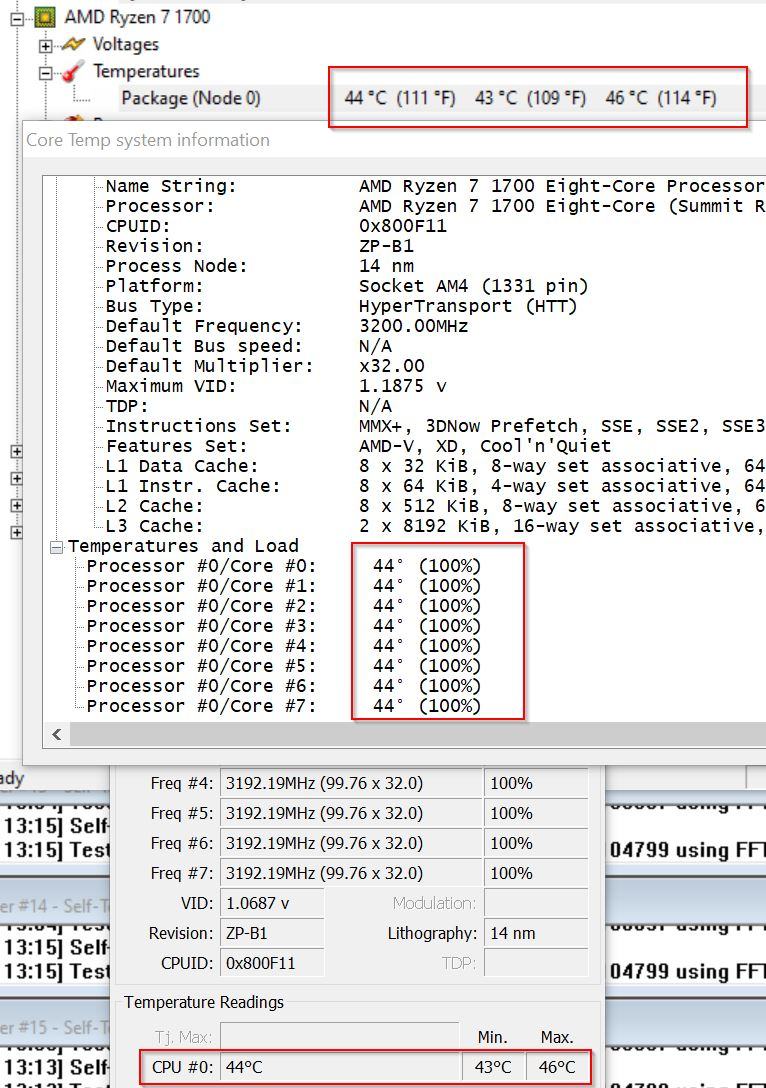Select Processor #0/Core #0 row
The image size is (766, 1088).
tap(284, 566)
